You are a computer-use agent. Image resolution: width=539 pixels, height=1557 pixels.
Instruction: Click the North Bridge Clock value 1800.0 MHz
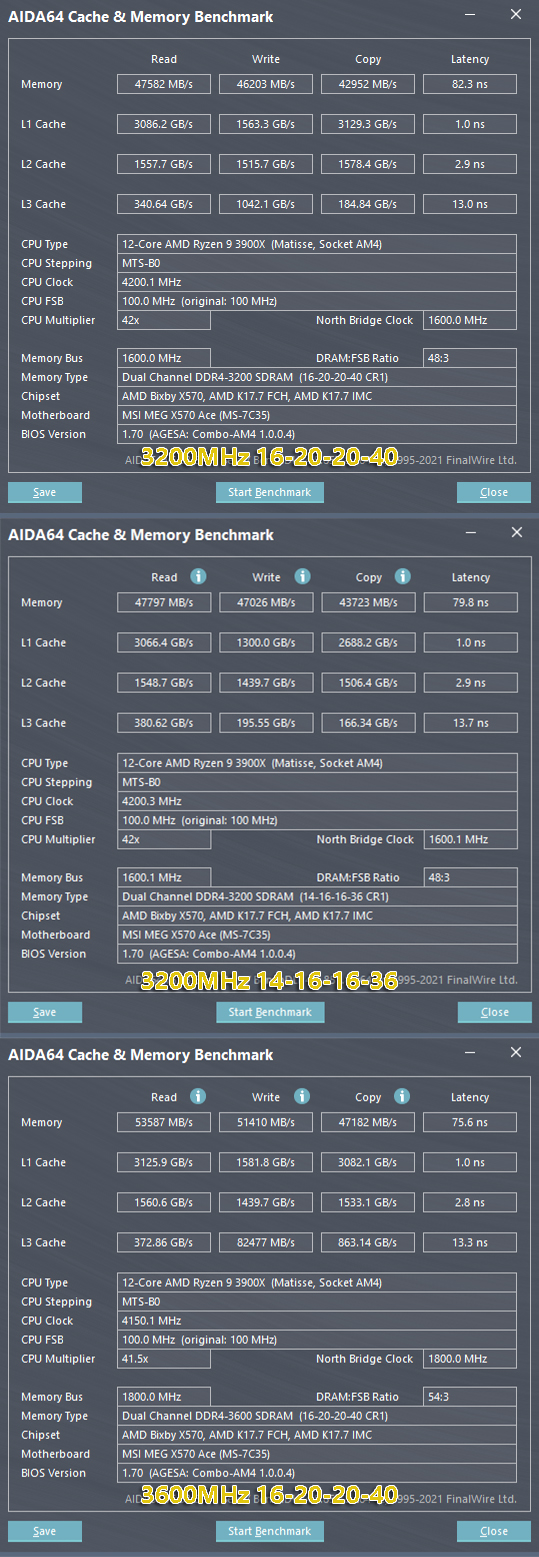tap(470, 1358)
